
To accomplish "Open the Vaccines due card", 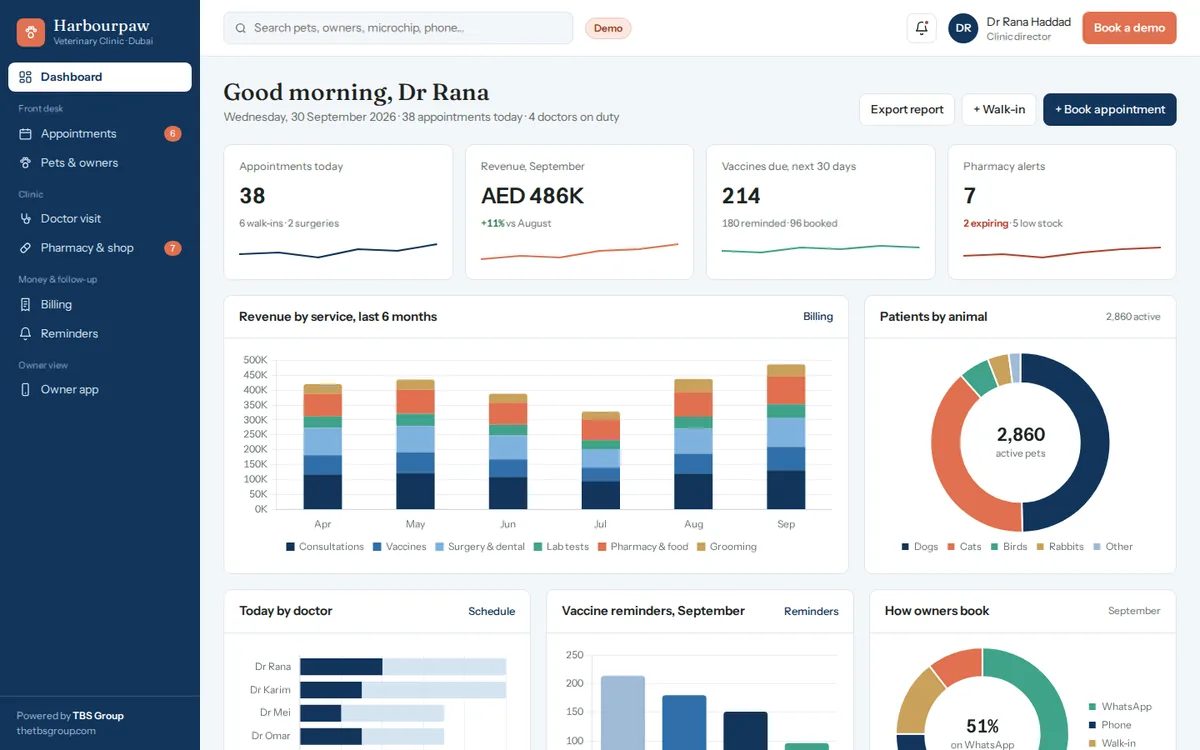I will point(821,212).
